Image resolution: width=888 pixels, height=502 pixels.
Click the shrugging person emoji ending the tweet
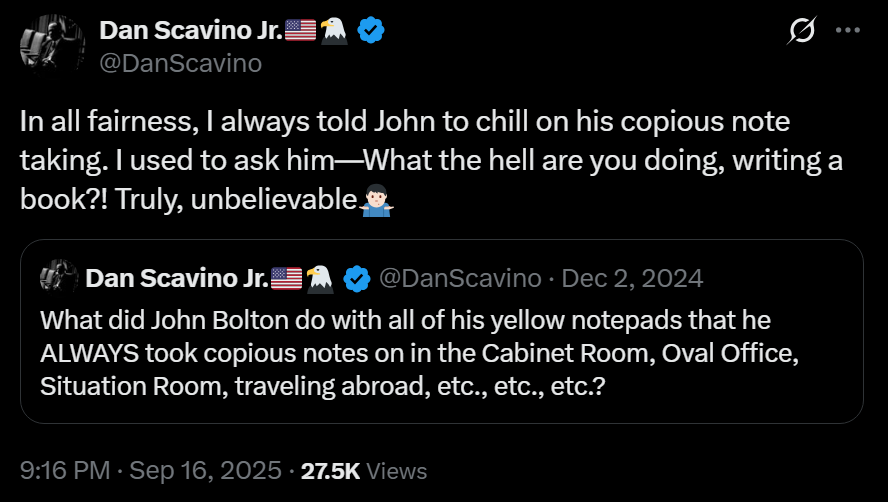point(376,196)
